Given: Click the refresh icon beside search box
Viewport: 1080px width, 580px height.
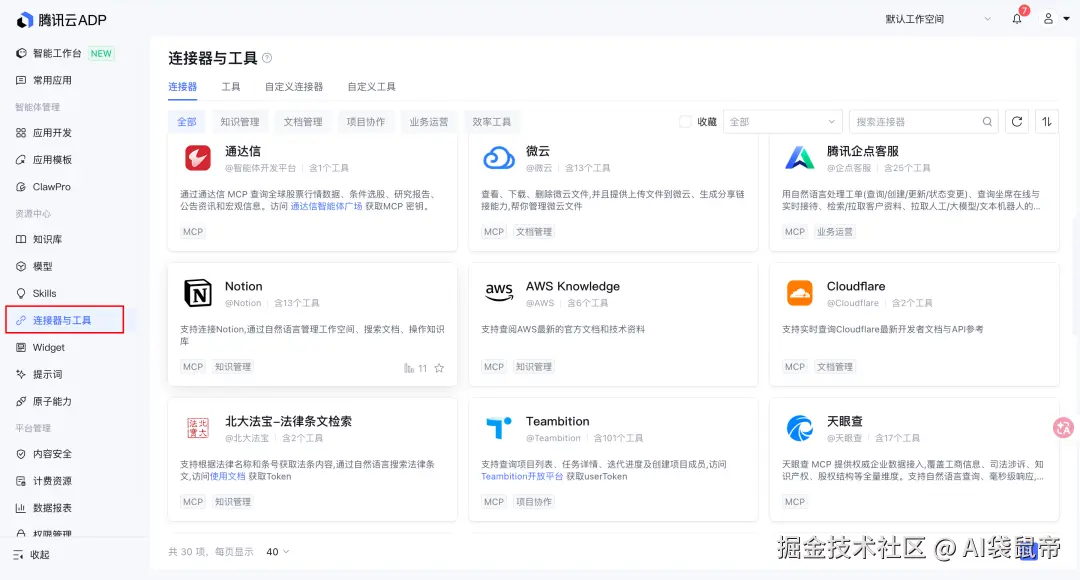Looking at the screenshot, I should click(1017, 122).
